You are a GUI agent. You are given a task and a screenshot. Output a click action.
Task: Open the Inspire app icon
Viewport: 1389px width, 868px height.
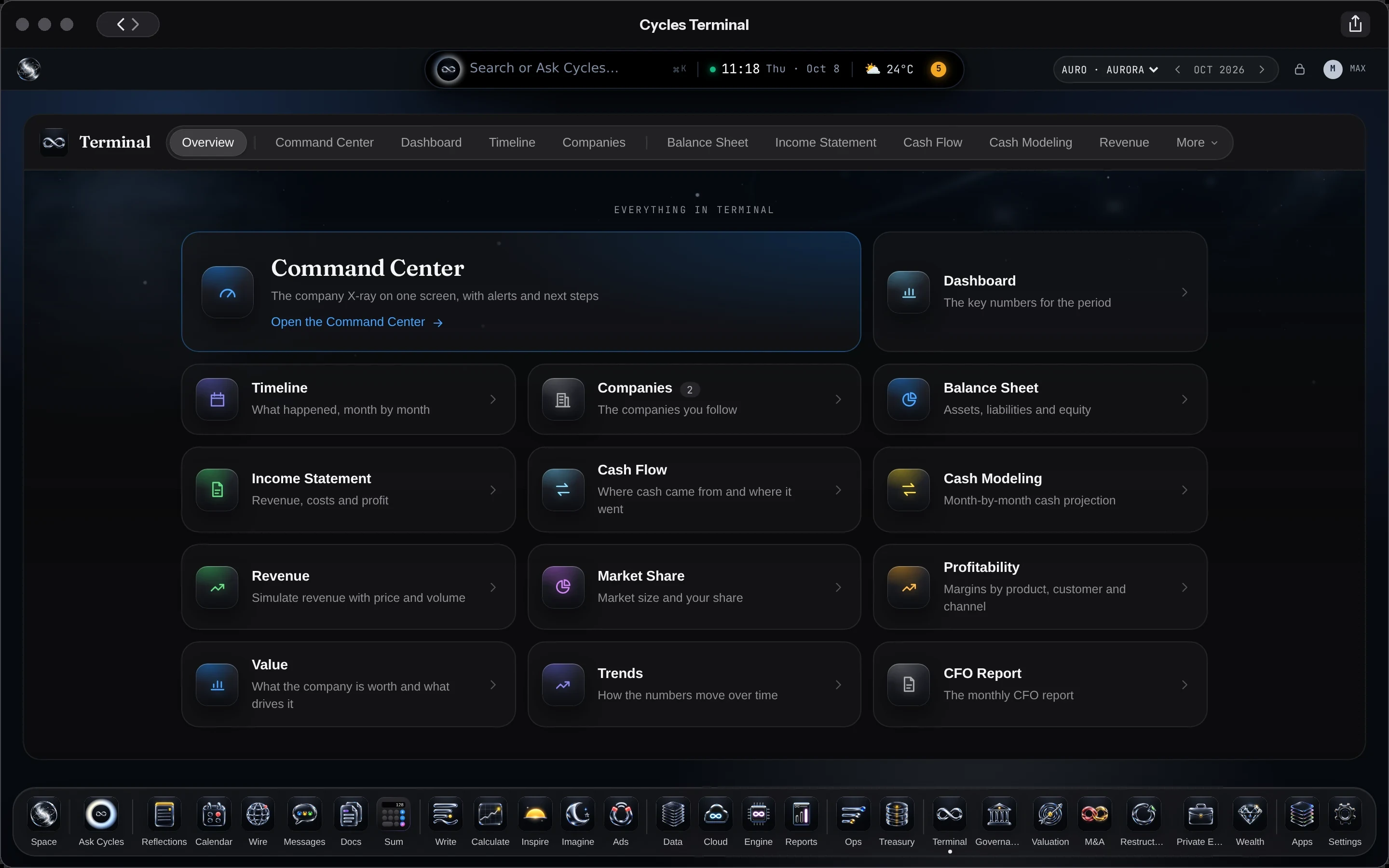535,814
